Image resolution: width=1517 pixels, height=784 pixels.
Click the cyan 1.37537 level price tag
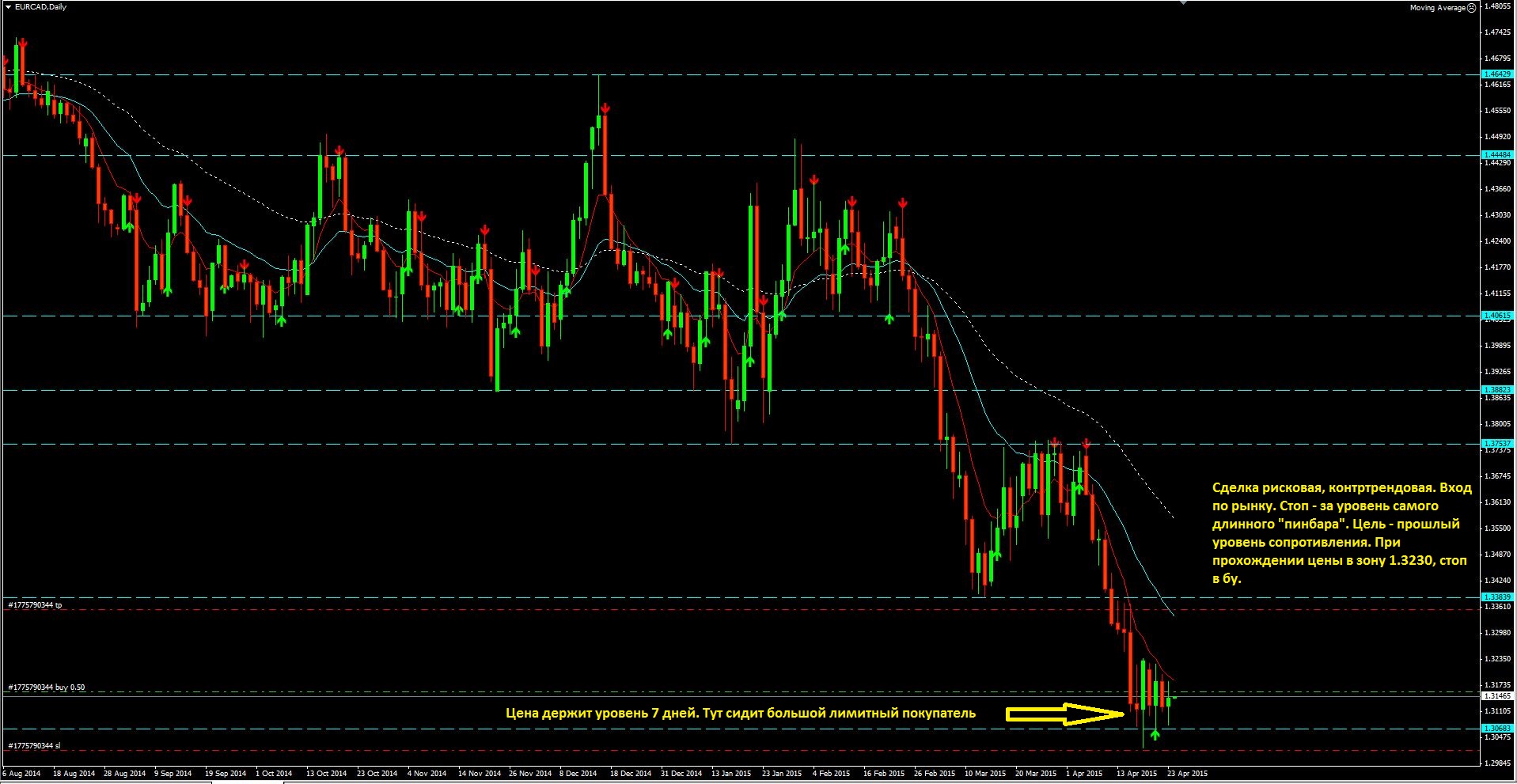pos(1496,443)
